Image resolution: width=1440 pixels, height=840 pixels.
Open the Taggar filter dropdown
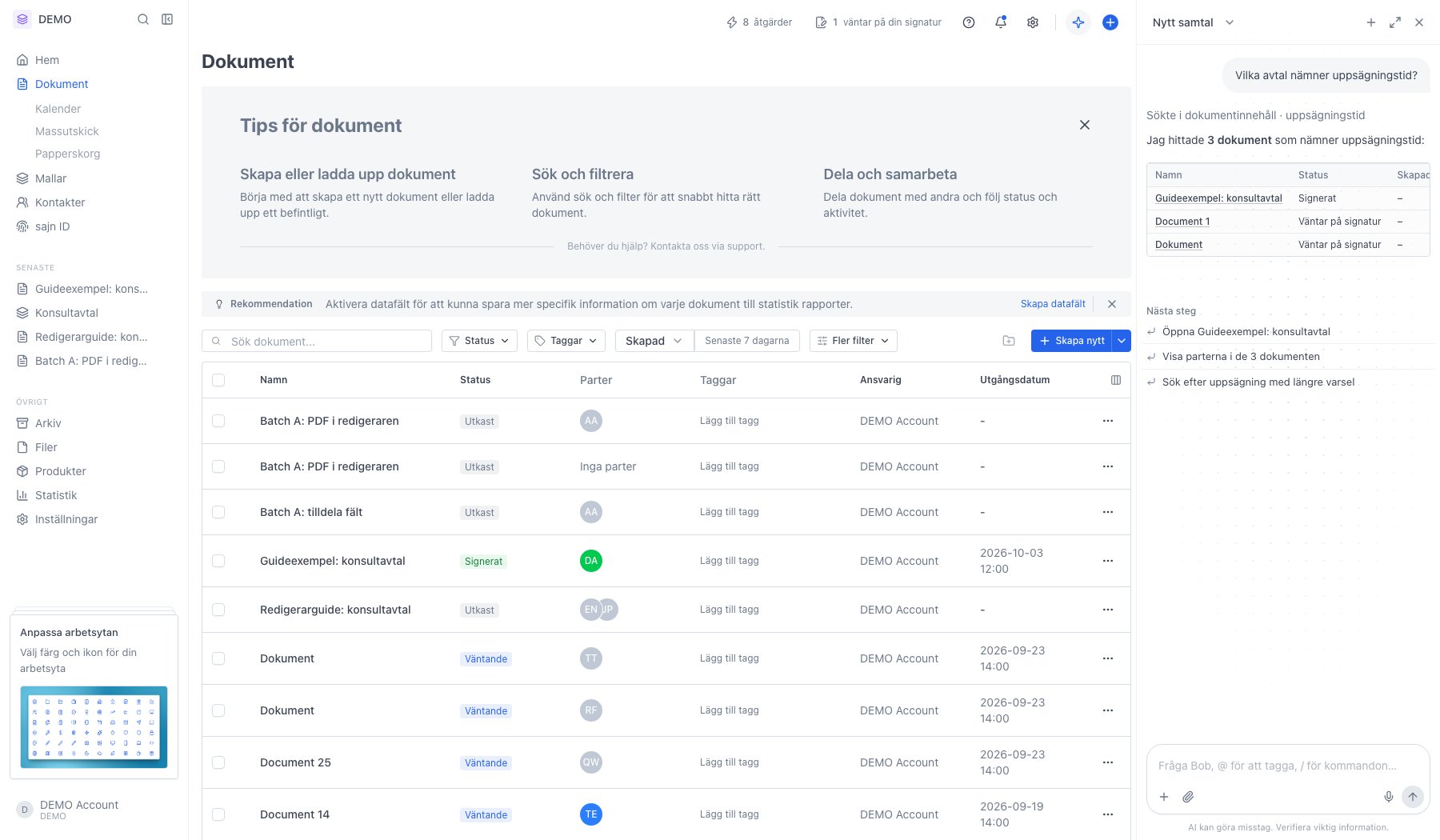(566, 341)
